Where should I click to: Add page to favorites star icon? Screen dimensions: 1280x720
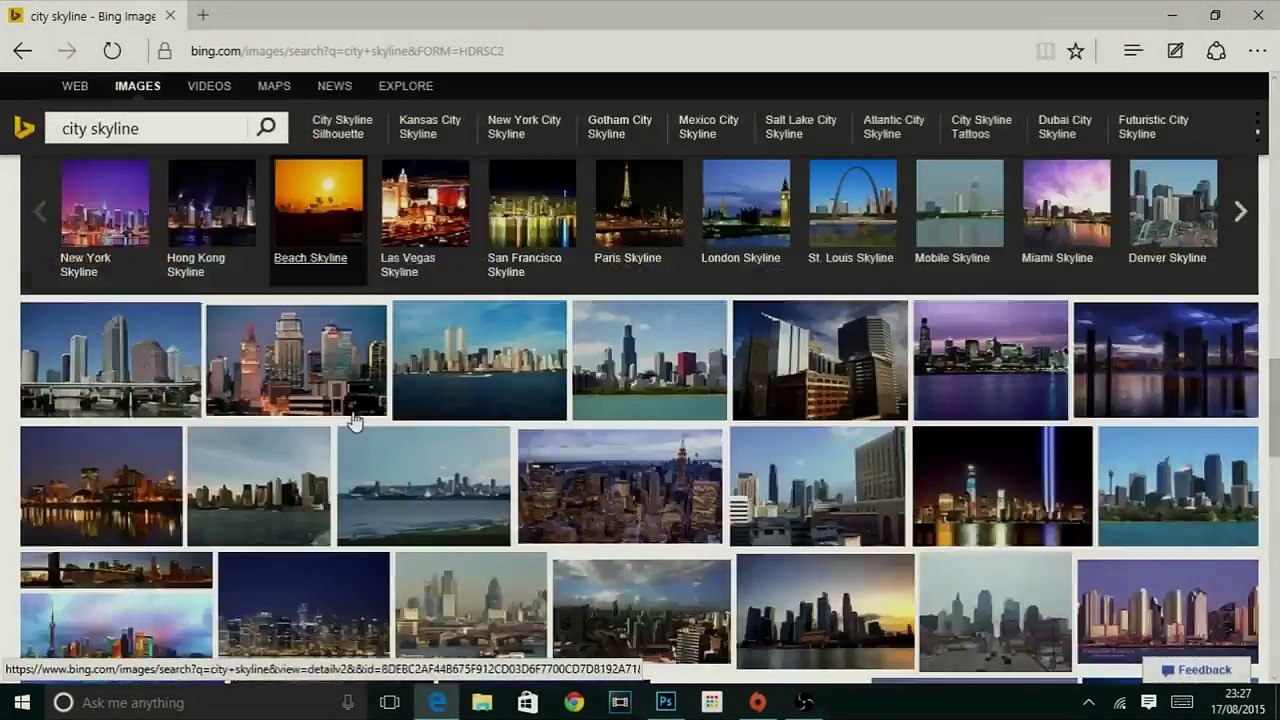click(x=1075, y=51)
